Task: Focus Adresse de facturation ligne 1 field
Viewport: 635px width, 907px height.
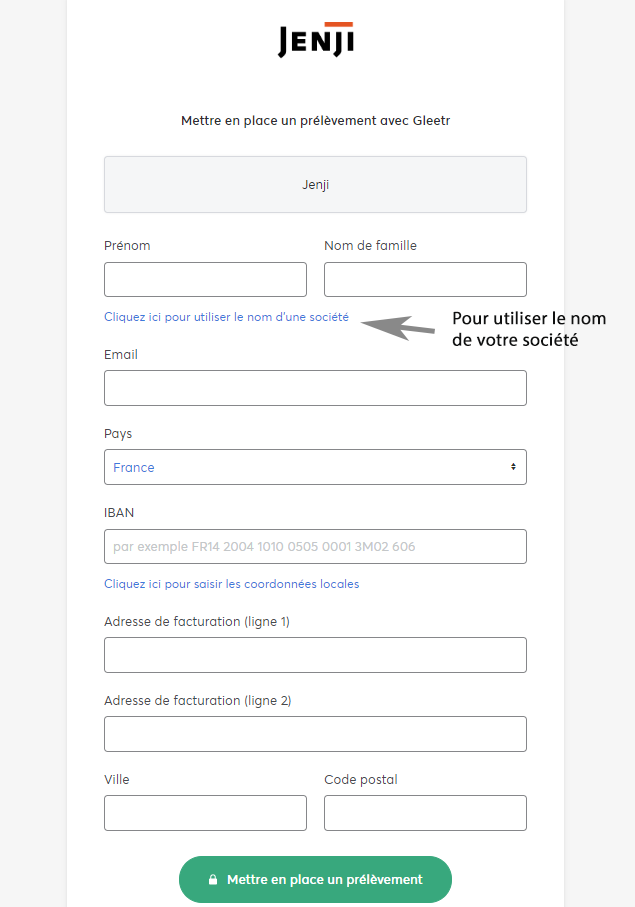Action: (315, 655)
